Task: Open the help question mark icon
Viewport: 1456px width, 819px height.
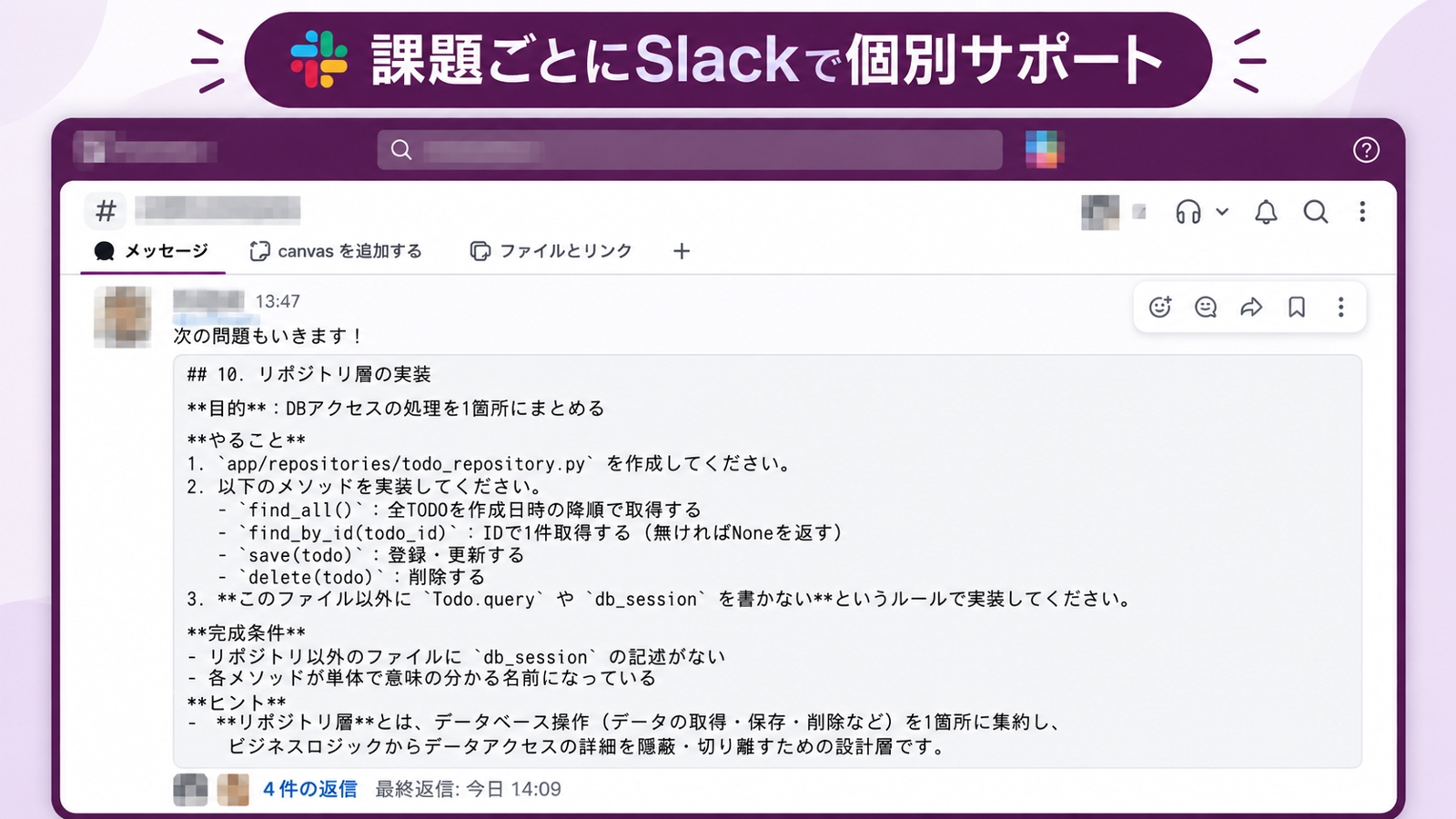Action: 1365,150
